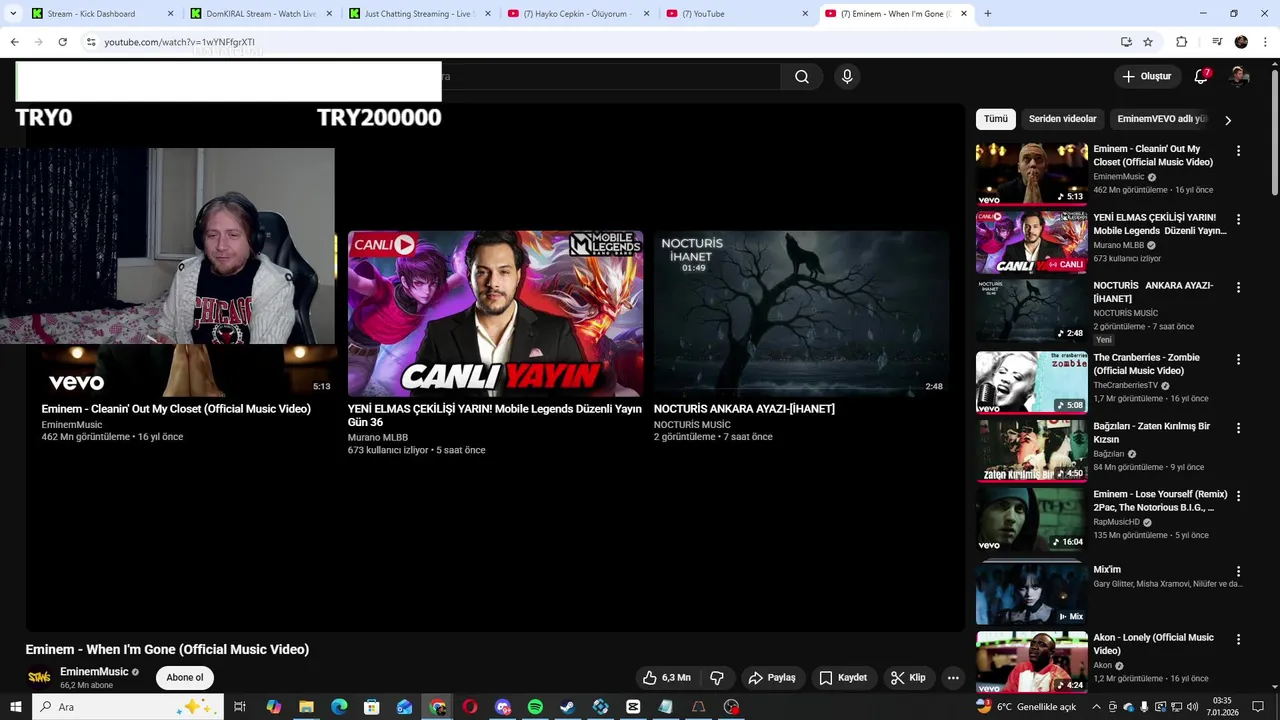Image resolution: width=1280 pixels, height=720 pixels.
Task: Open media controls icon in Chrome toolbar
Action: 1217,42
